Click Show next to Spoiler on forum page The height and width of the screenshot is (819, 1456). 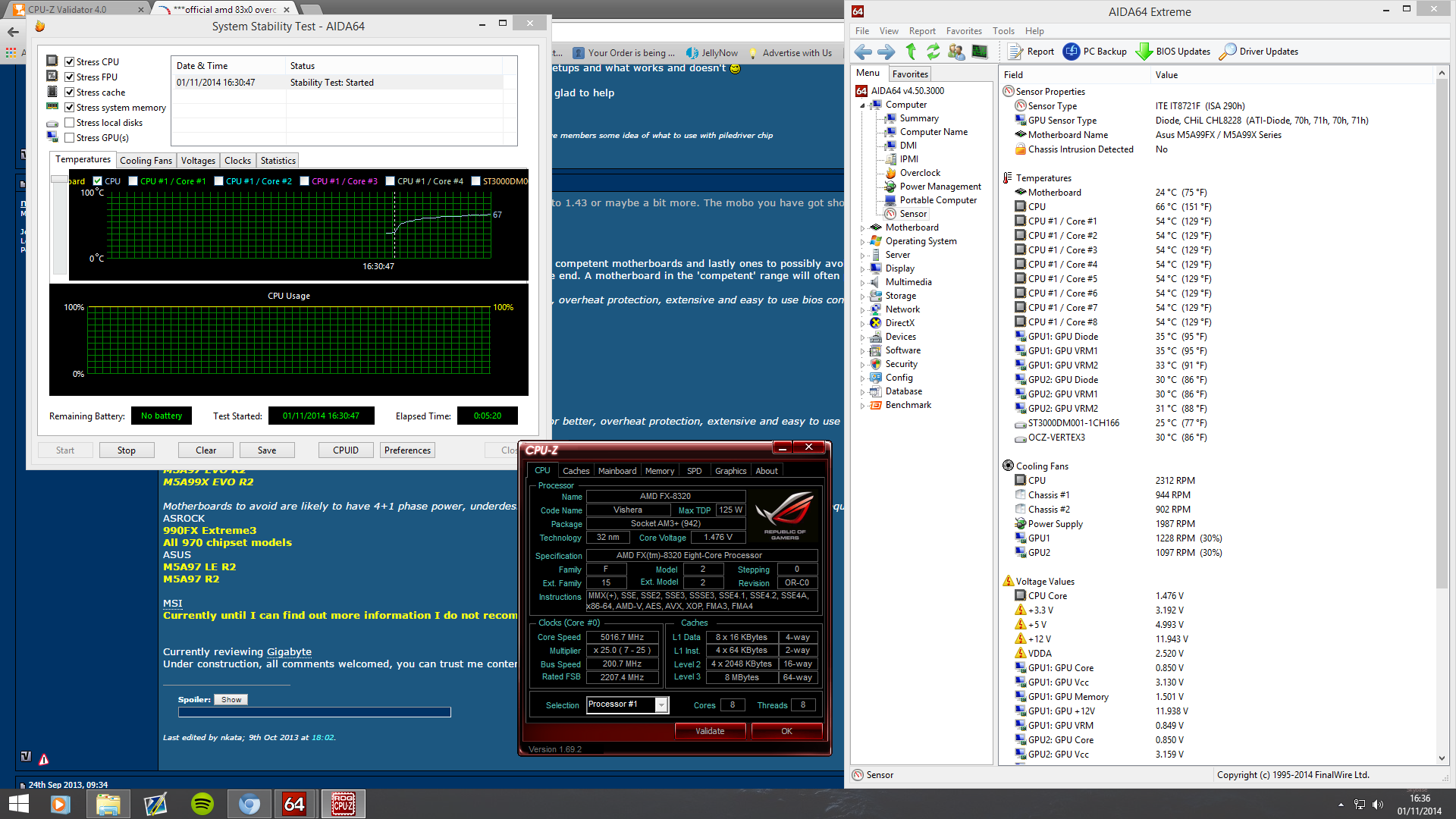pos(231,700)
